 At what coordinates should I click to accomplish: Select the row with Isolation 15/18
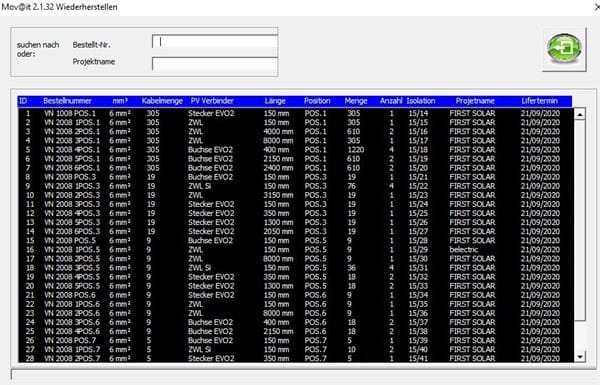(295, 150)
